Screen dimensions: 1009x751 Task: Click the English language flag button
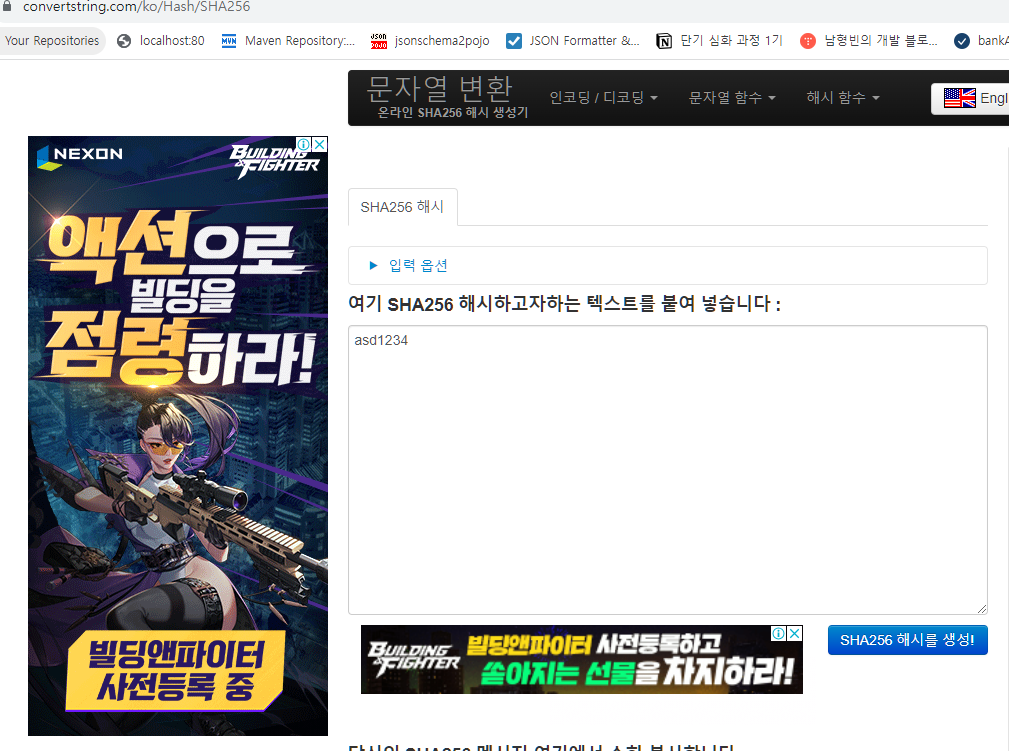(x=970, y=98)
